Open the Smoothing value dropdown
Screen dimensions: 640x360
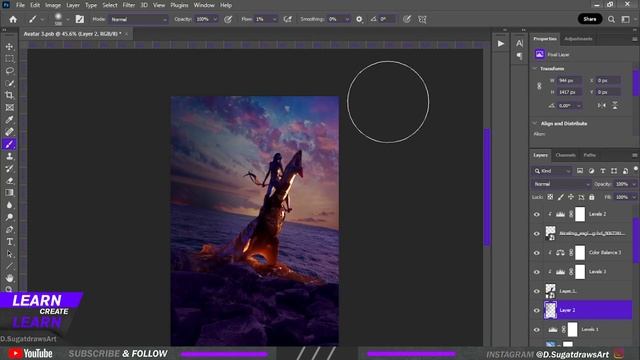pyautogui.click(x=347, y=19)
